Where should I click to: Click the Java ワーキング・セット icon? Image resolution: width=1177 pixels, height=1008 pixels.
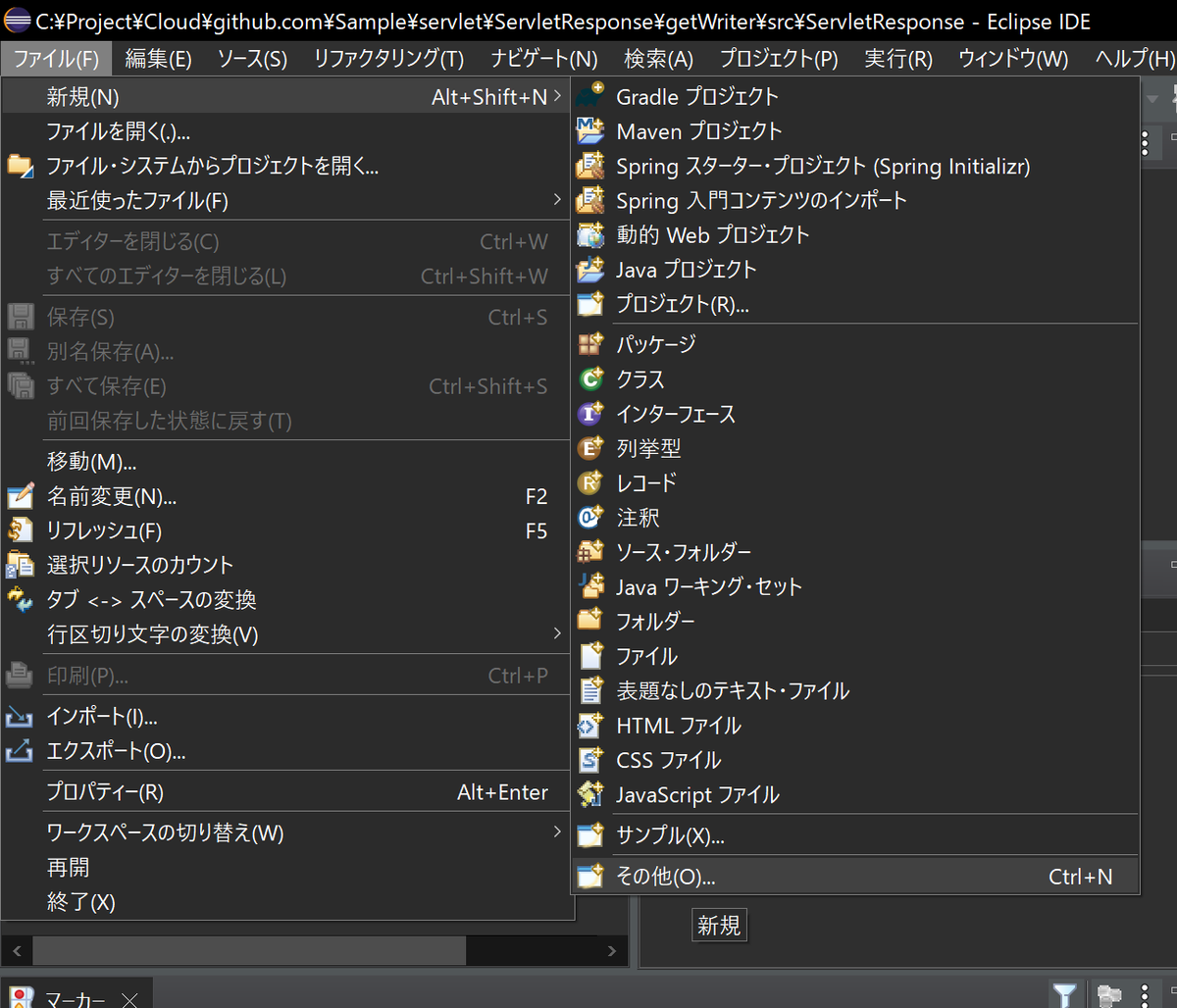[590, 586]
